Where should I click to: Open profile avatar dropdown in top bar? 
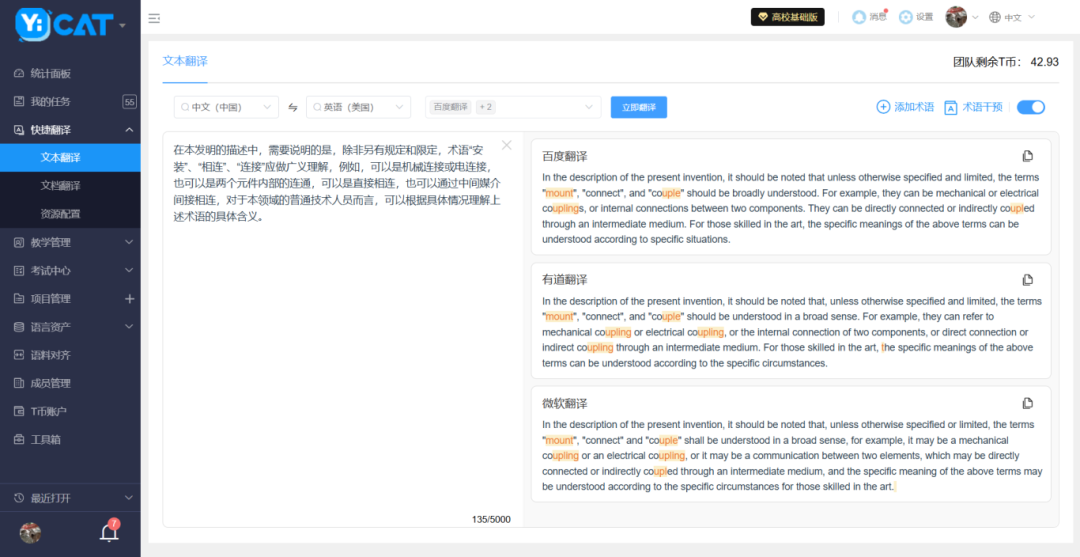point(962,17)
